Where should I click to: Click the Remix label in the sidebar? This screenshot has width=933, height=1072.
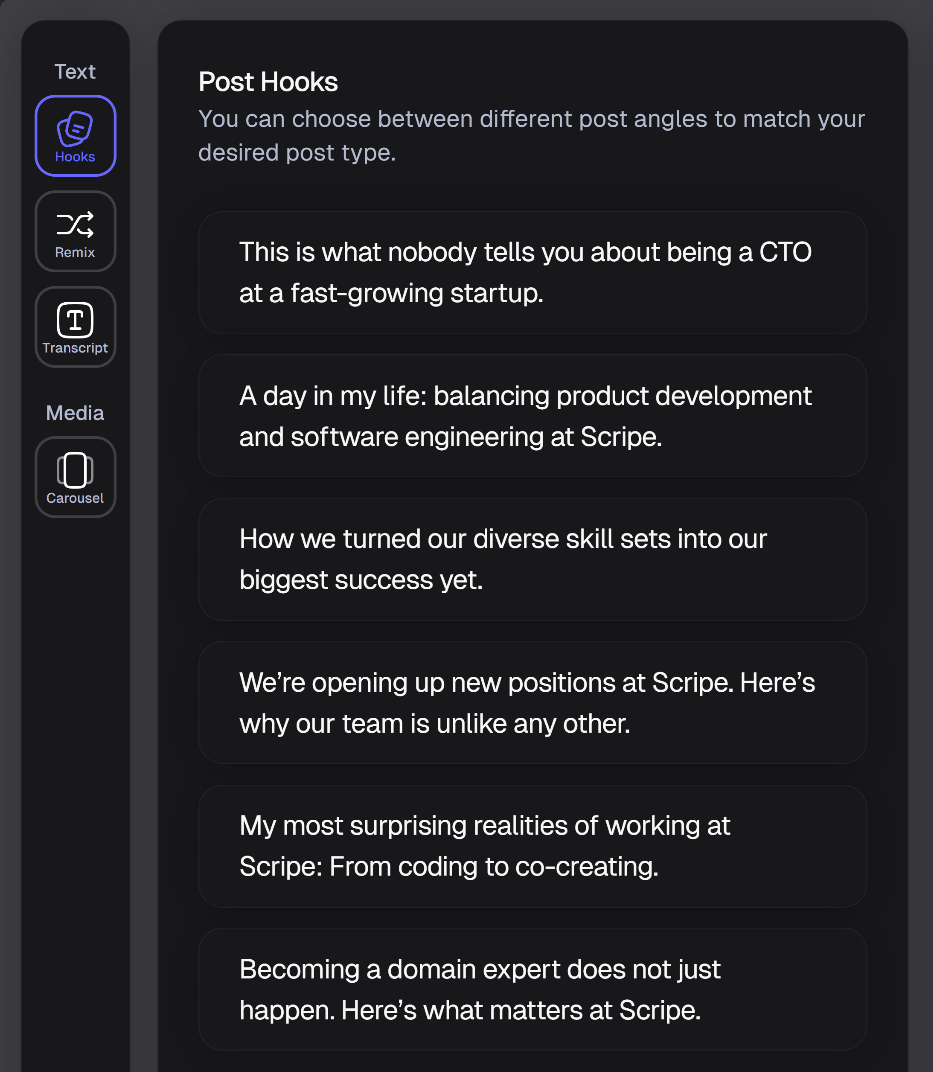click(75, 252)
